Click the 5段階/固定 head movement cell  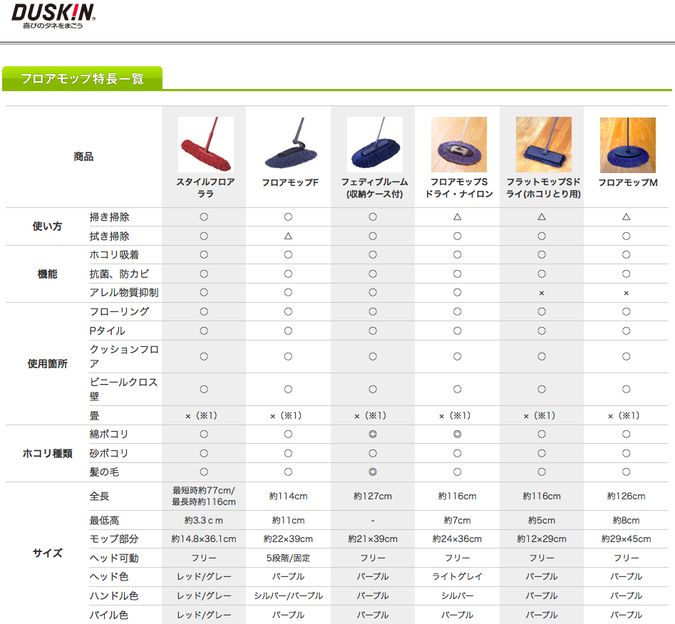pyautogui.click(x=288, y=558)
